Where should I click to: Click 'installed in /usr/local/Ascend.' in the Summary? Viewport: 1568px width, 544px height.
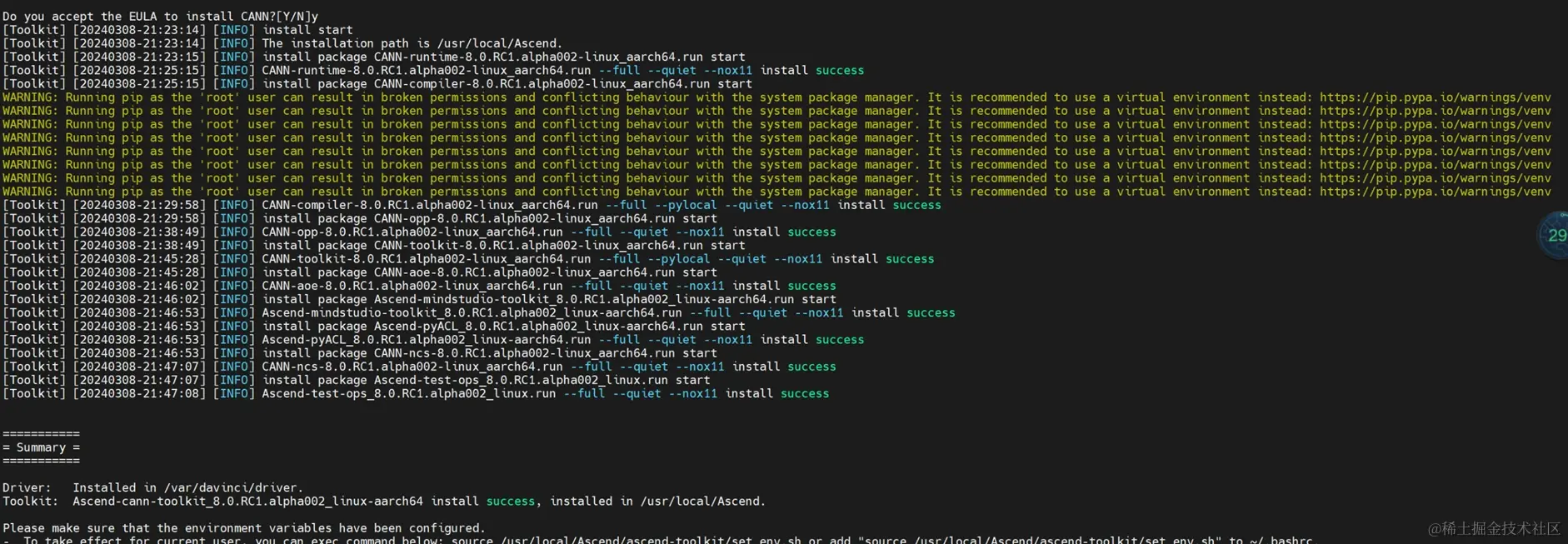[x=657, y=501]
